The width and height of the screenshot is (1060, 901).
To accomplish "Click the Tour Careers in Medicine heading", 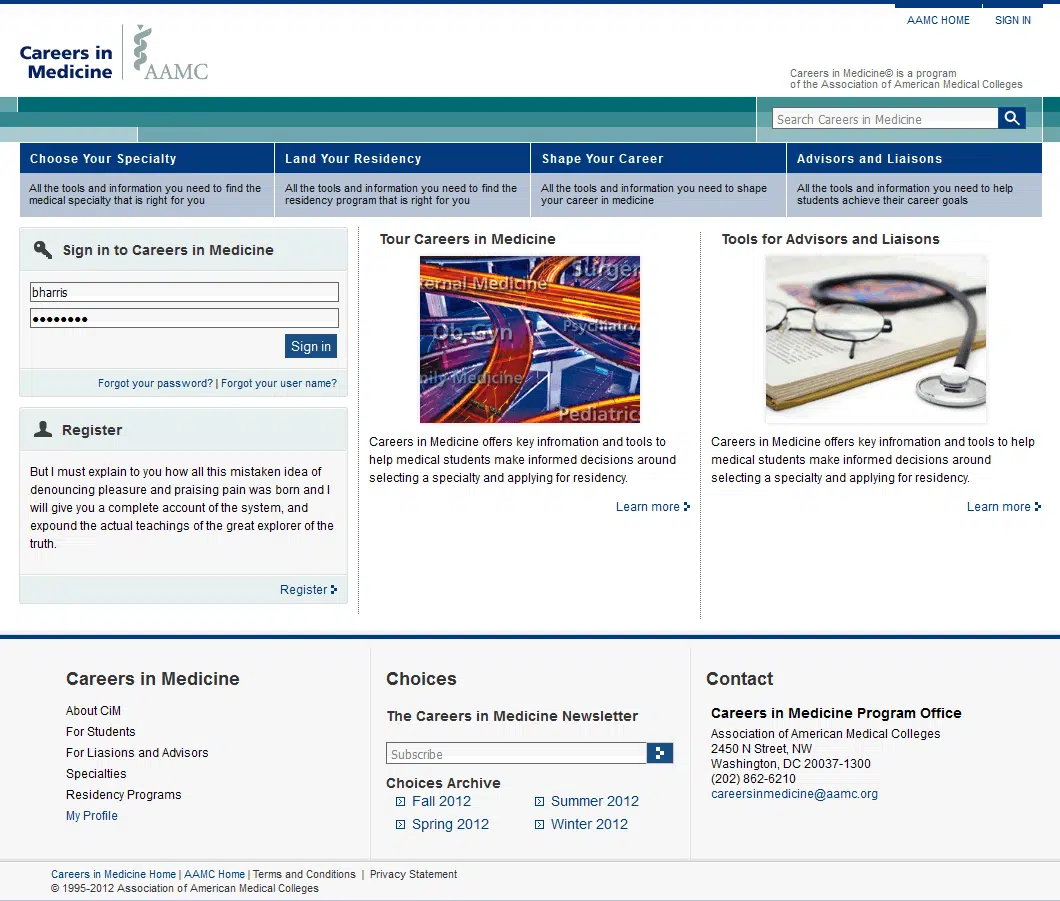I will (468, 239).
